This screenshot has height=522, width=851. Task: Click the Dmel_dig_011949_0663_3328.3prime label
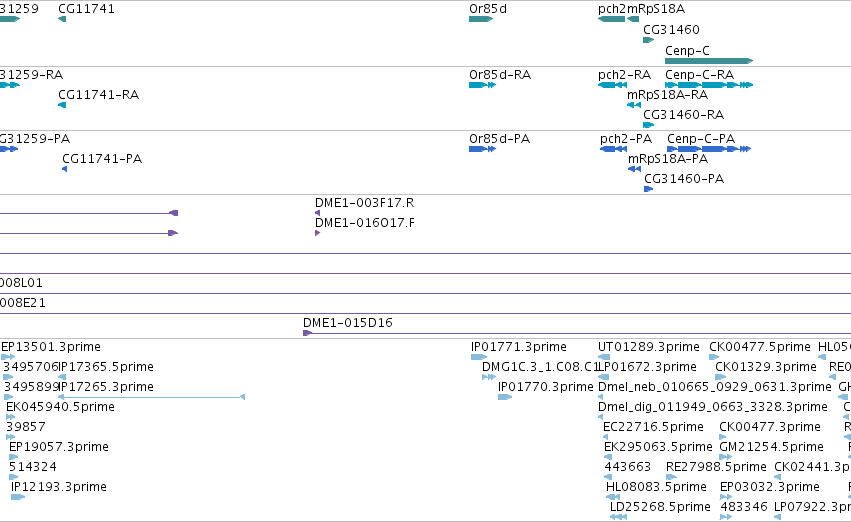713,406
